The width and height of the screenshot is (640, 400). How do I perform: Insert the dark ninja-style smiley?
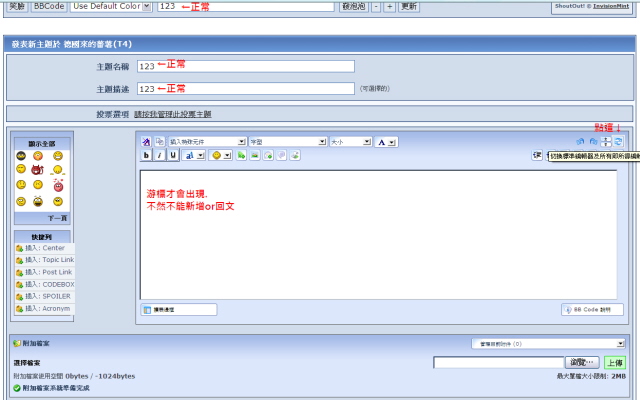[21, 156]
